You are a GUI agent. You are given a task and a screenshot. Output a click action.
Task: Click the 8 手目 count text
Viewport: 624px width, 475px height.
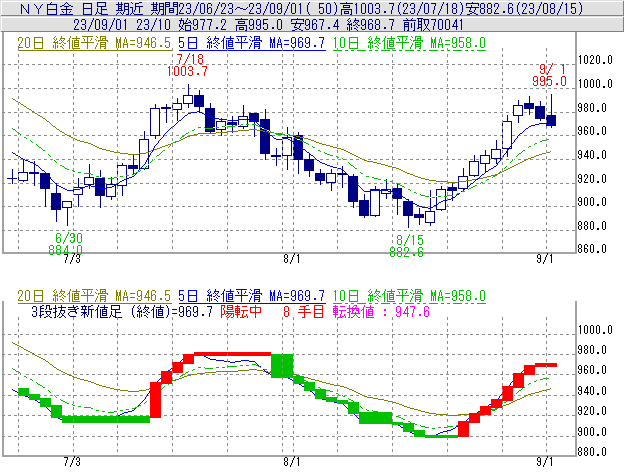click(x=304, y=311)
